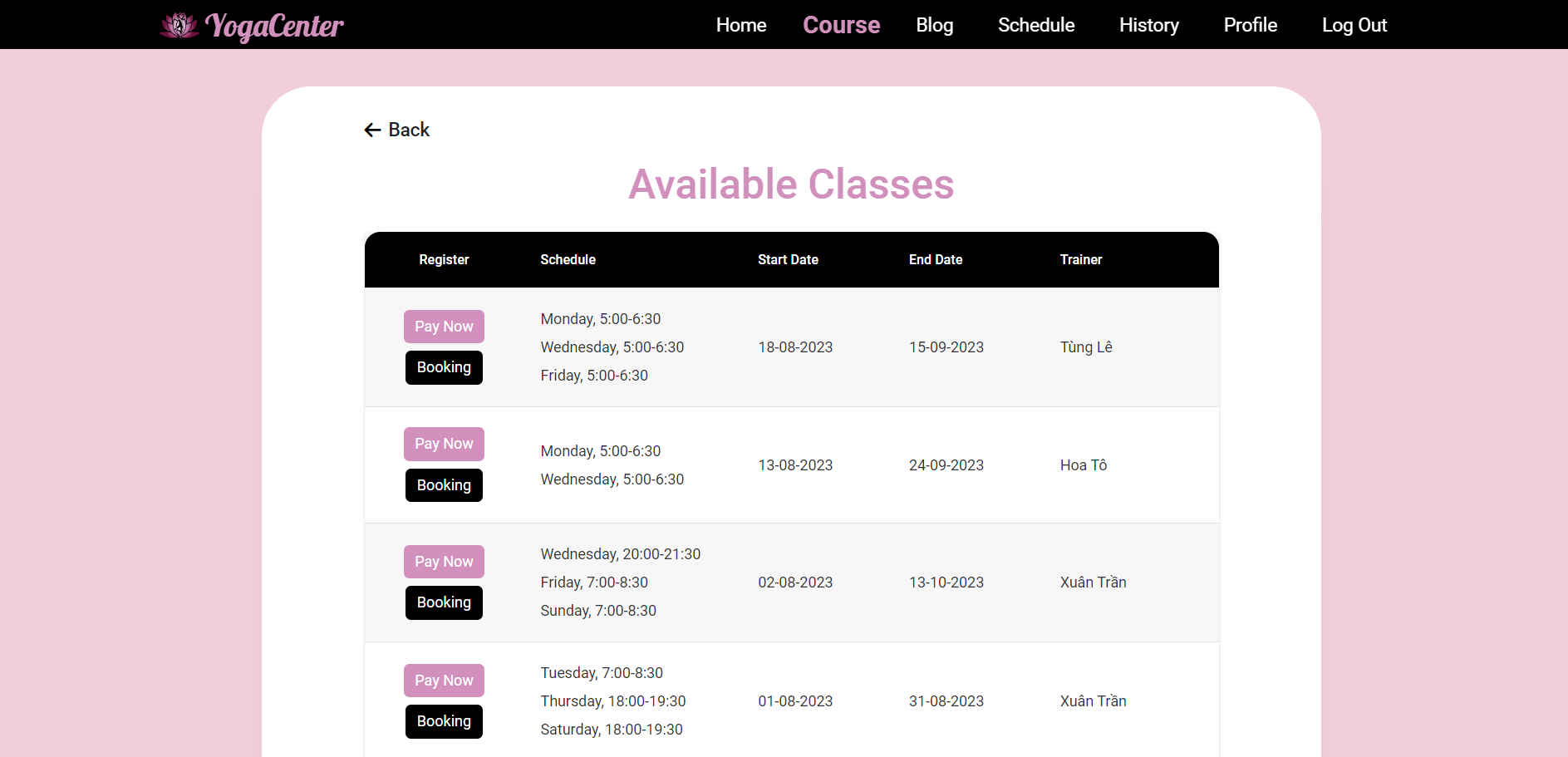Book the class starting 01-08-2023
This screenshot has height=757, width=1568.
click(444, 721)
